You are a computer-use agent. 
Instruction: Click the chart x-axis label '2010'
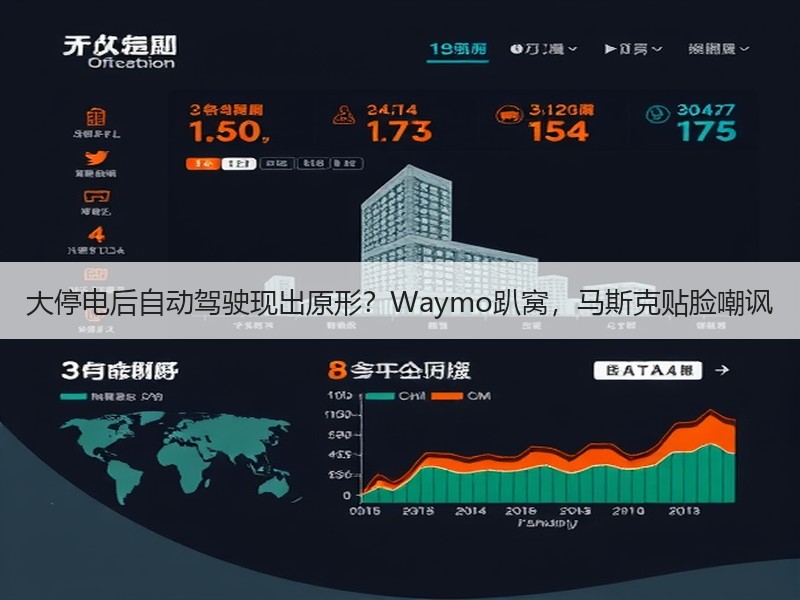(x=629, y=511)
